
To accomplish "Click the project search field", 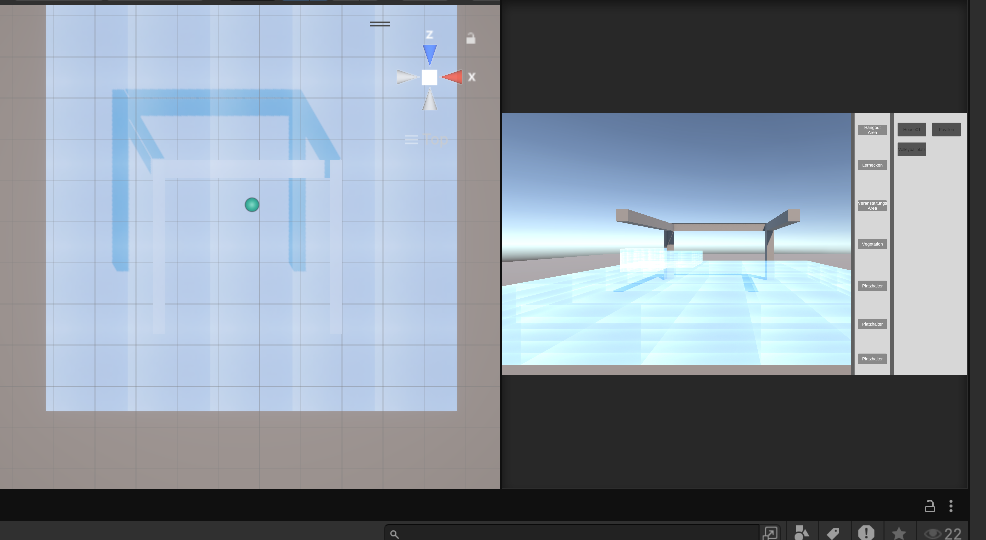I will point(575,533).
